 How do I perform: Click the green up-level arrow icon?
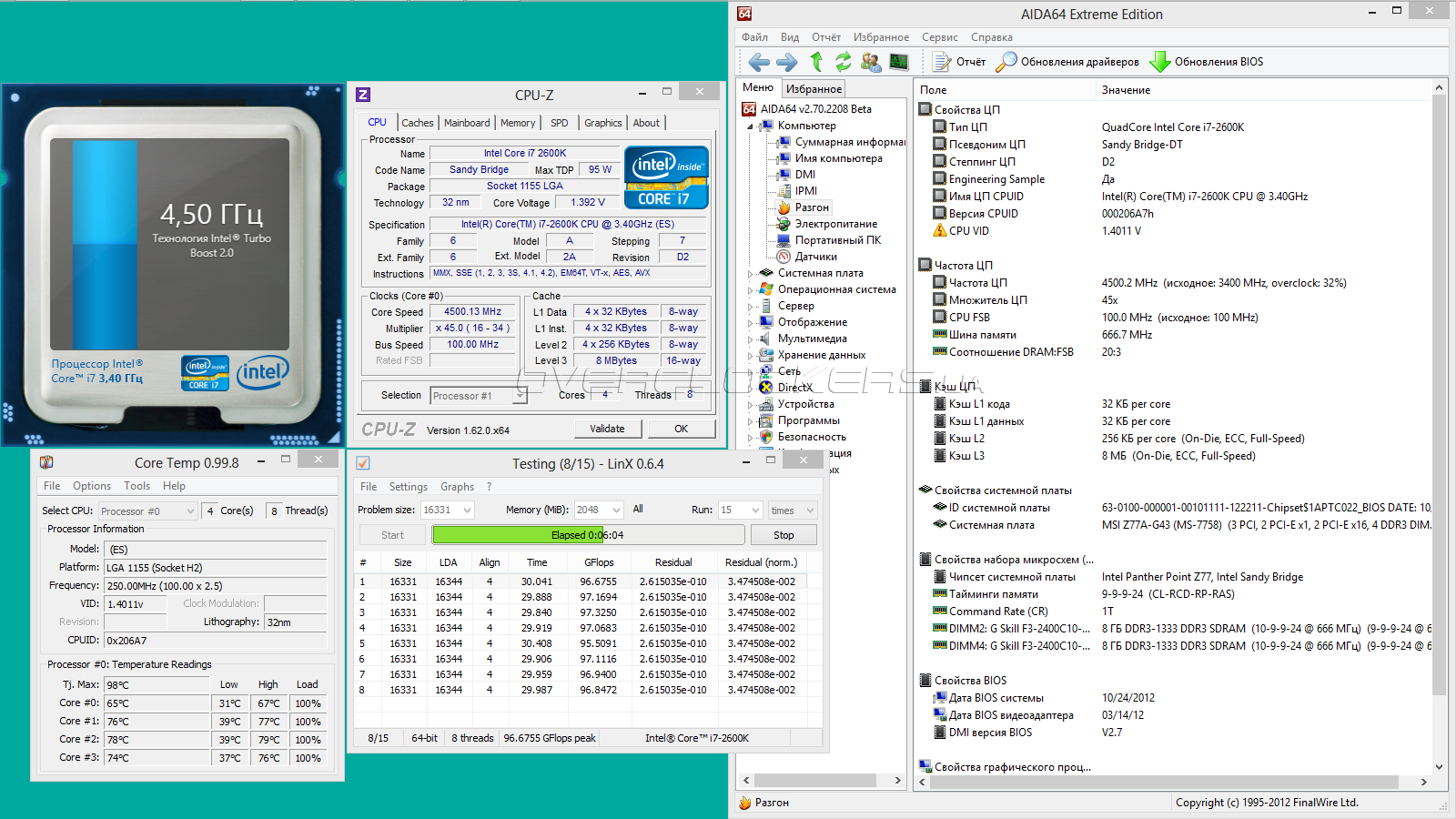coord(816,62)
